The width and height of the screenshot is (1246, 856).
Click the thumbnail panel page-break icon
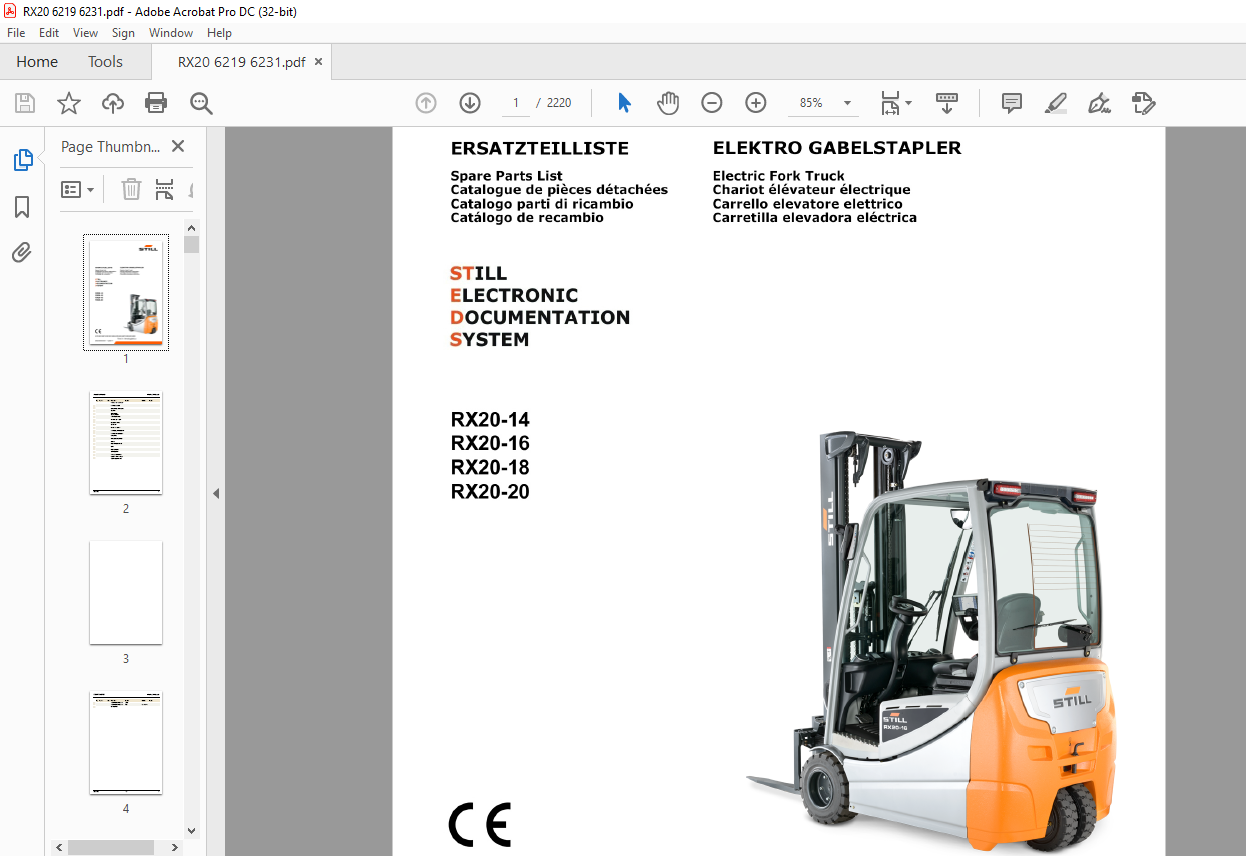pyautogui.click(x=165, y=189)
